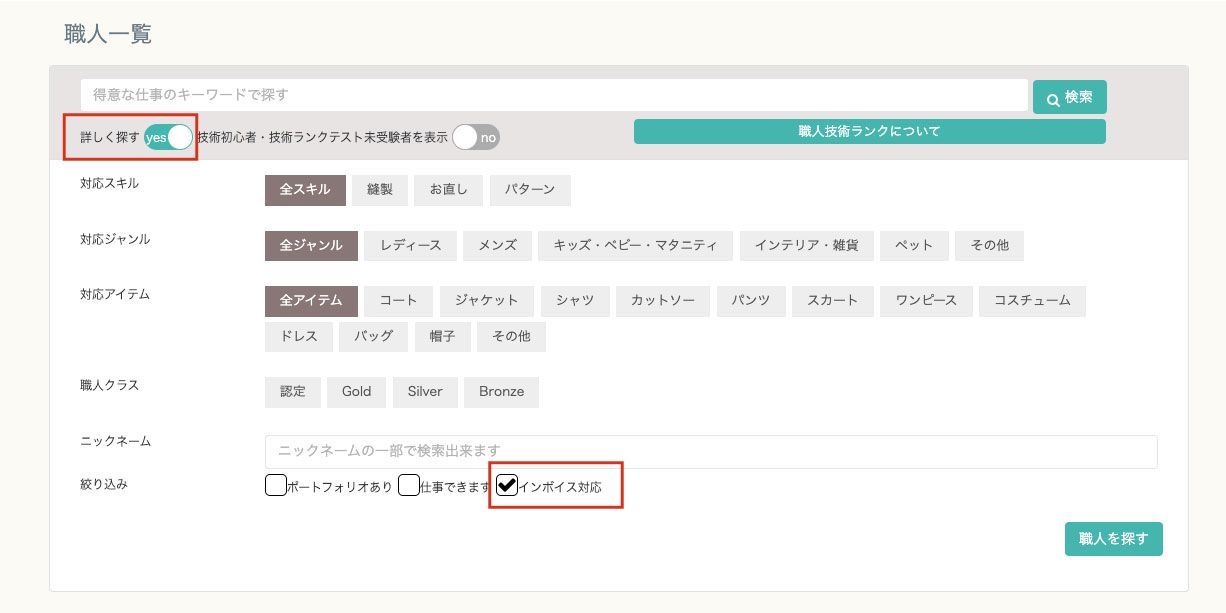Choose メンズ genre

(x=497, y=245)
